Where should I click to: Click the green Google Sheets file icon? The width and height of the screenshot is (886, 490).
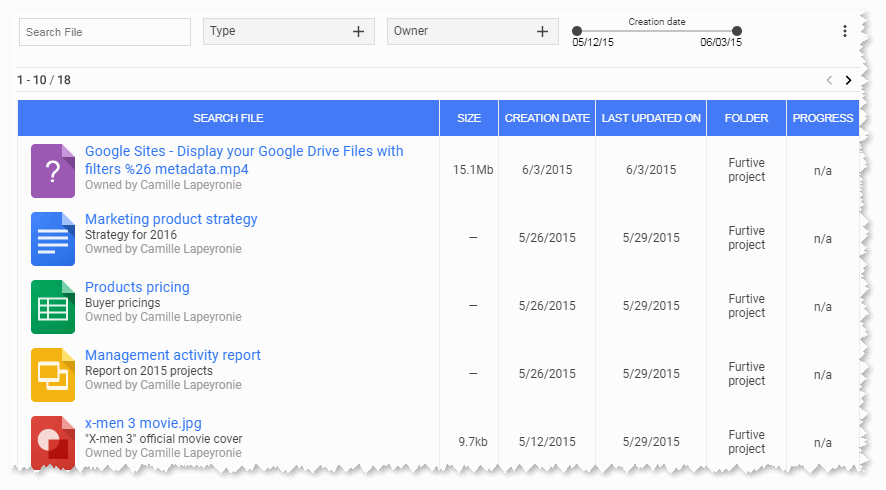(x=53, y=306)
